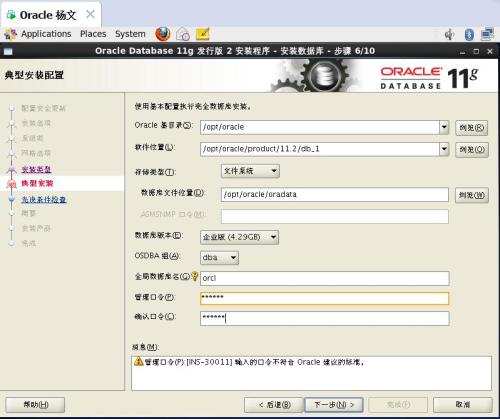Image resolution: width=500 pixels, height=419 pixels.
Task: Browse for database file location
Action: (x=472, y=195)
